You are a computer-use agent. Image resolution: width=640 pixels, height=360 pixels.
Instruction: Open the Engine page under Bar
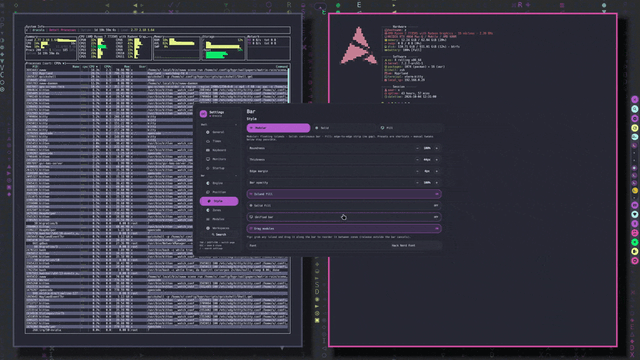point(219,183)
